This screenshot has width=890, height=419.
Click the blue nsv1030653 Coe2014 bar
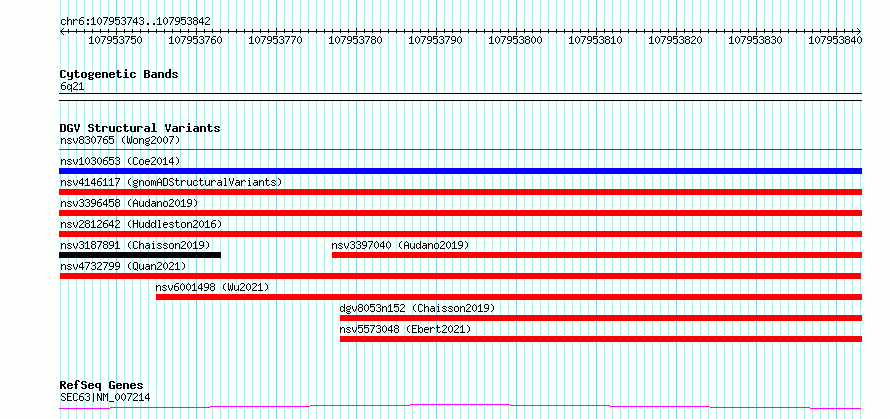point(460,171)
